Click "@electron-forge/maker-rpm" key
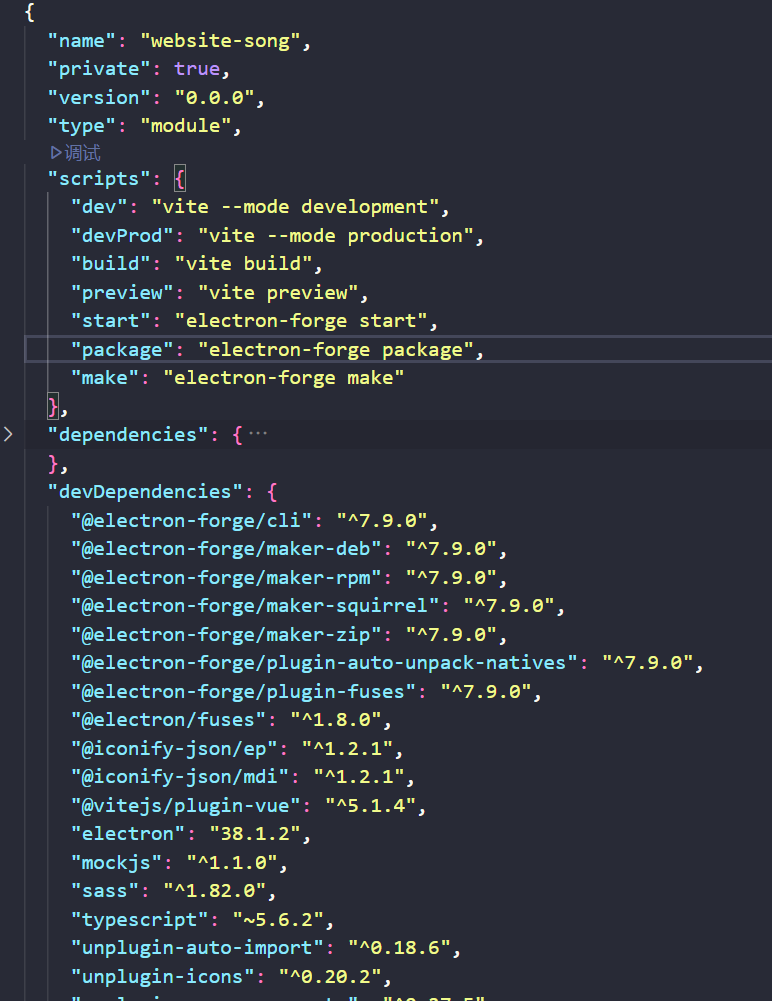 tap(227, 578)
